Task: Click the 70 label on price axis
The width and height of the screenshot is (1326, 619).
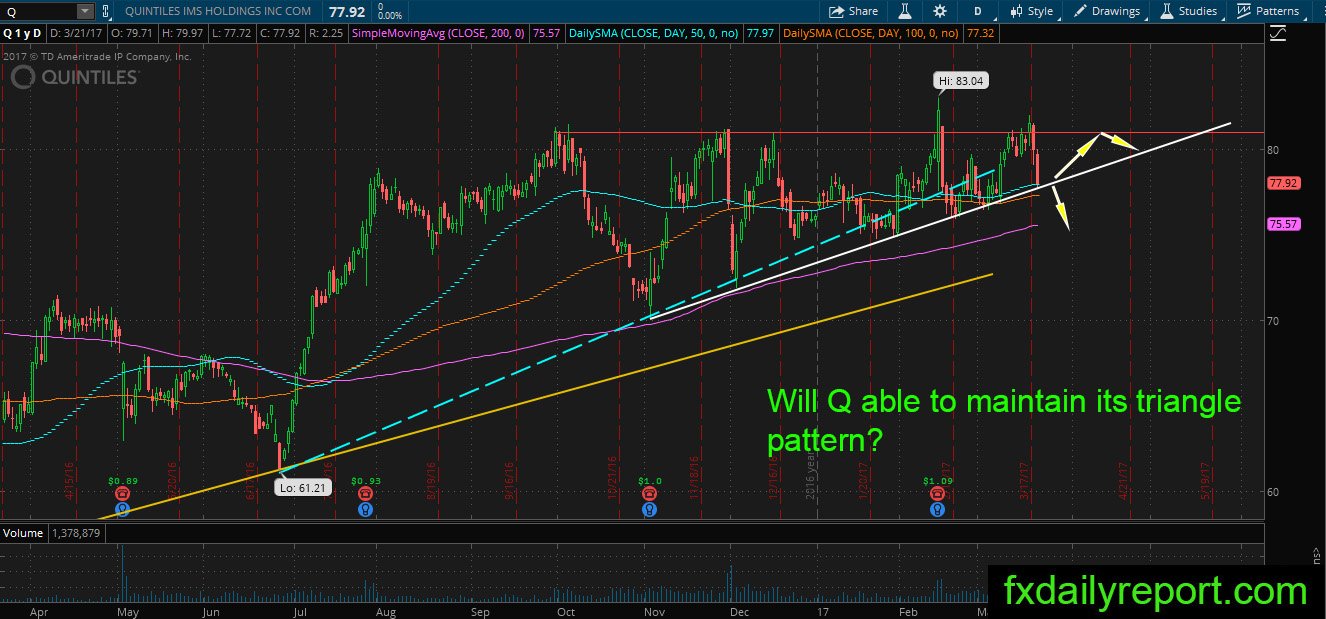Action: click(x=1273, y=321)
